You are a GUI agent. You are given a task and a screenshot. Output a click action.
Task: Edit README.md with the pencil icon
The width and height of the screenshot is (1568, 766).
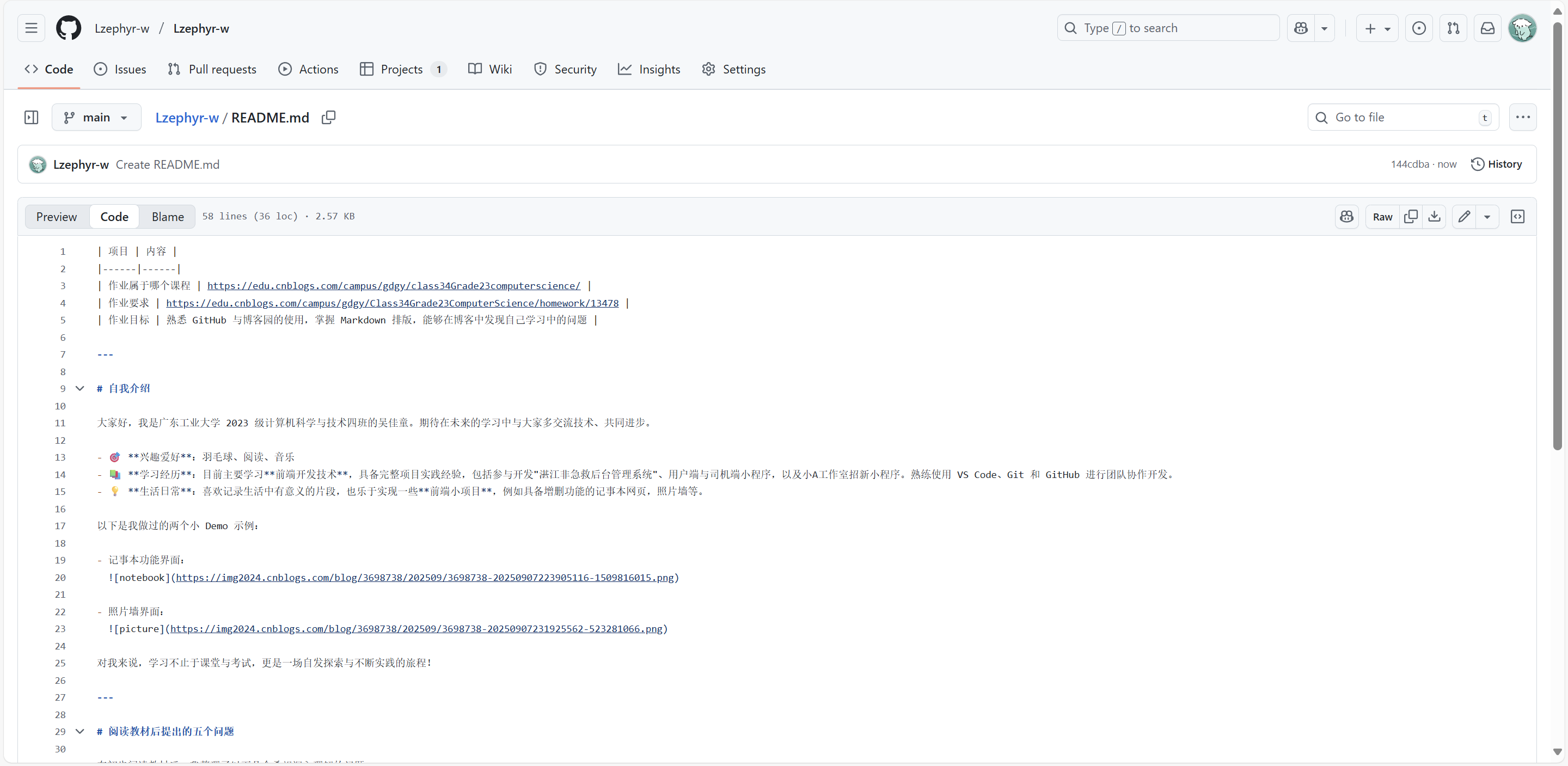[1464, 217]
